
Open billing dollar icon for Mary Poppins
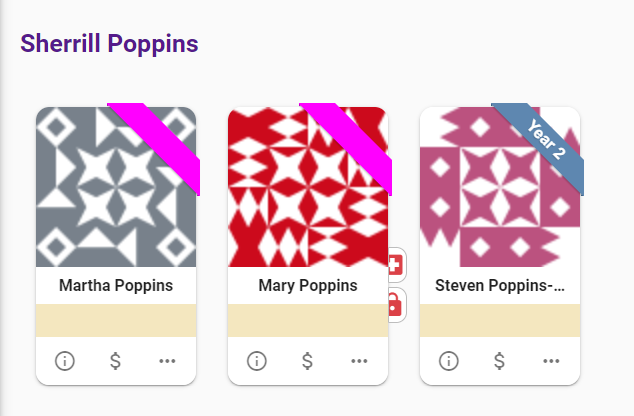[307, 361]
